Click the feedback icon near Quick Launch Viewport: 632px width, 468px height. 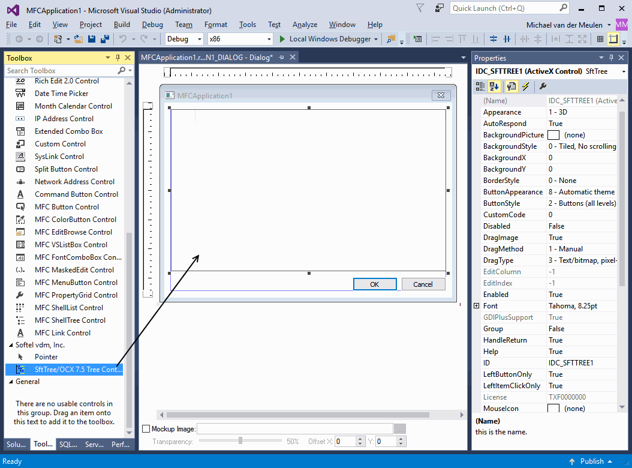pos(439,8)
